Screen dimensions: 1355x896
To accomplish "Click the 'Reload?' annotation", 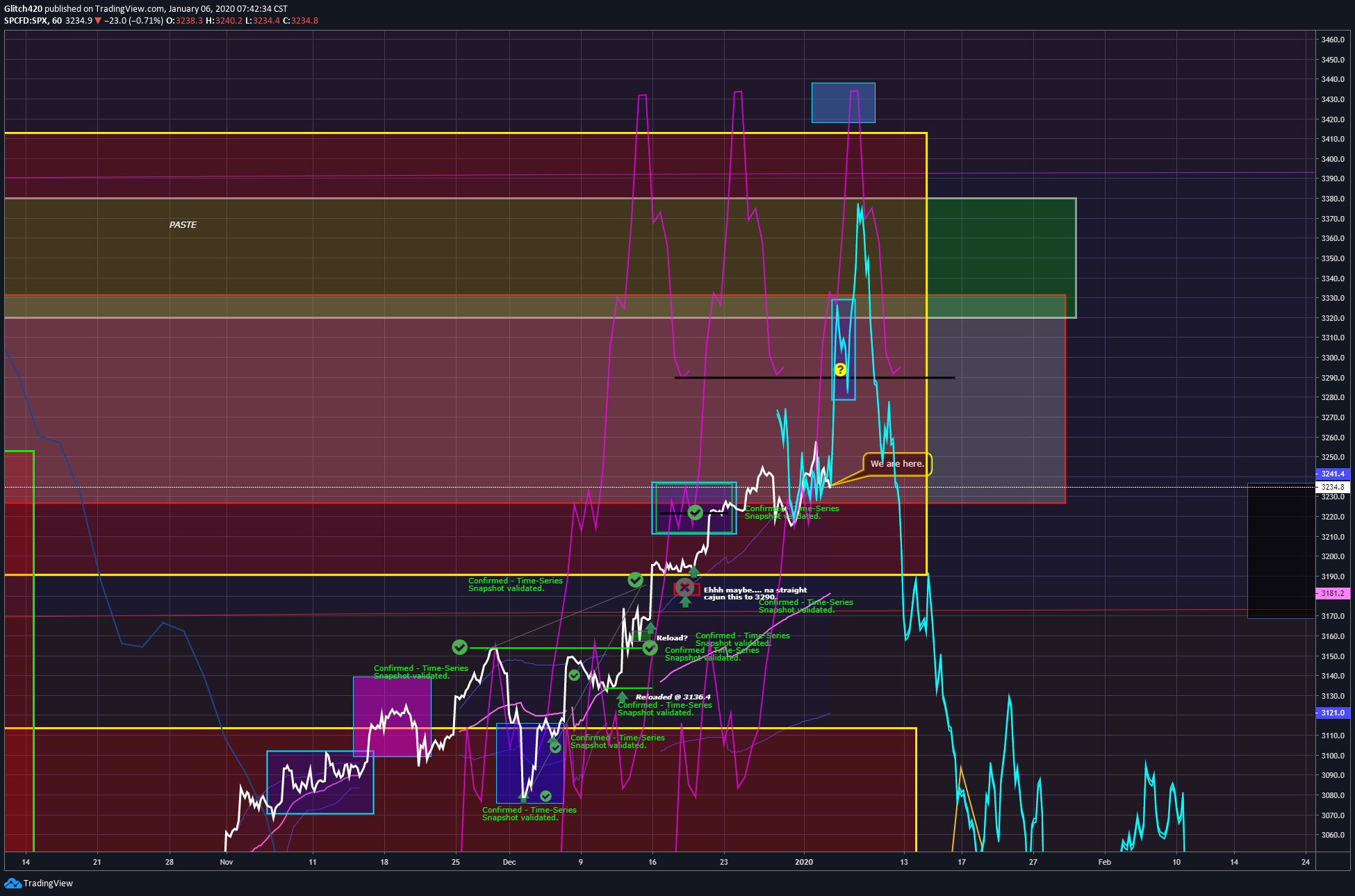I will point(672,638).
